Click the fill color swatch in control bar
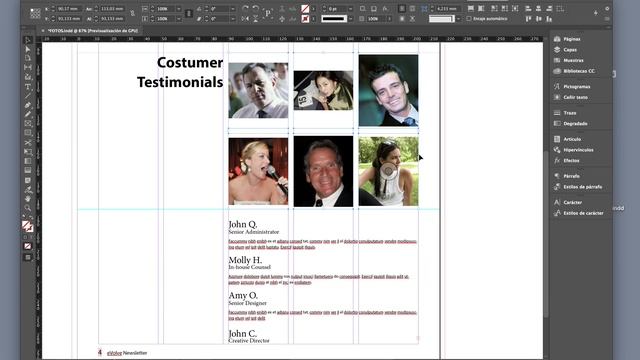The height and width of the screenshot is (360, 640). click(x=305, y=9)
